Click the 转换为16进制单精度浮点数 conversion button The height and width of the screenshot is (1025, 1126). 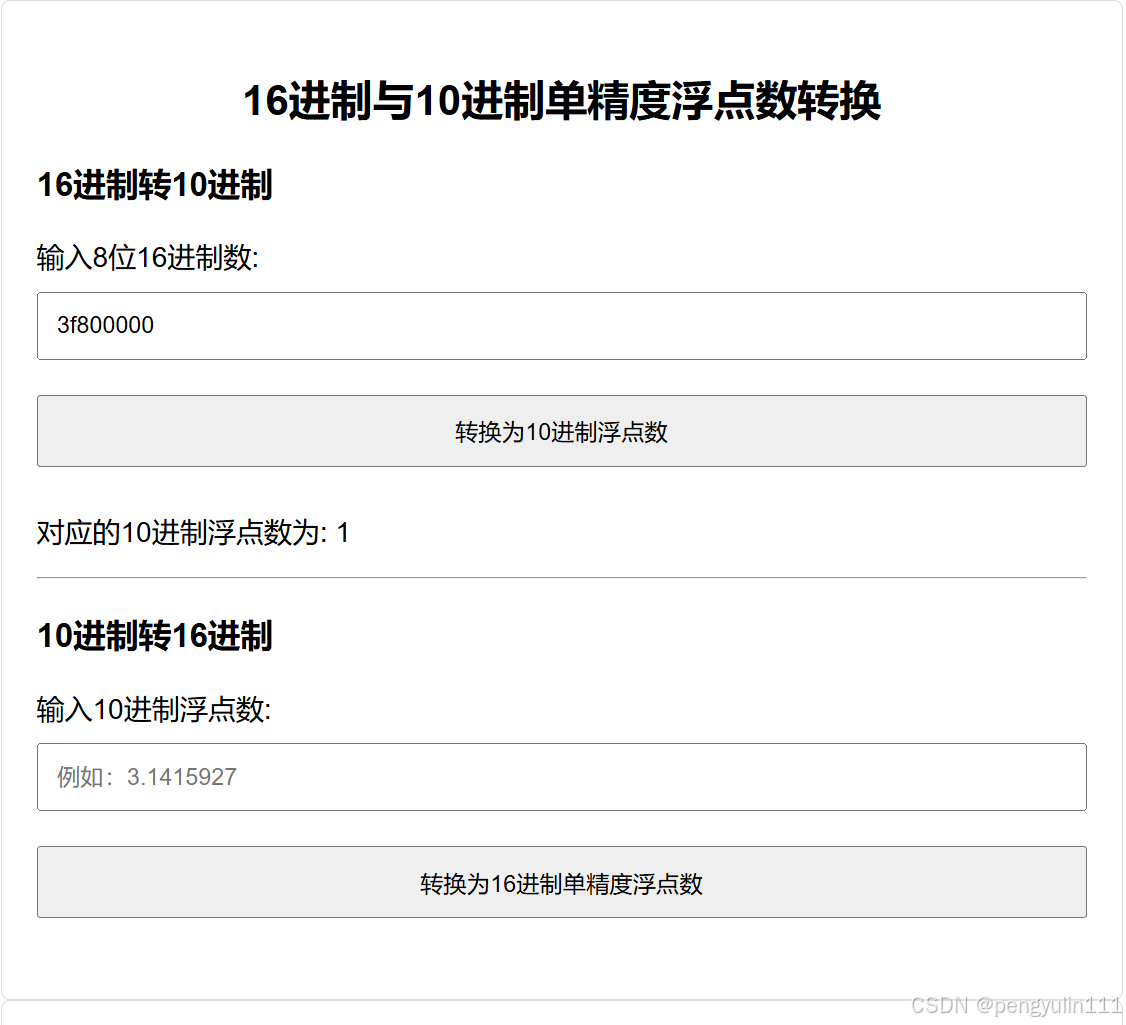561,882
